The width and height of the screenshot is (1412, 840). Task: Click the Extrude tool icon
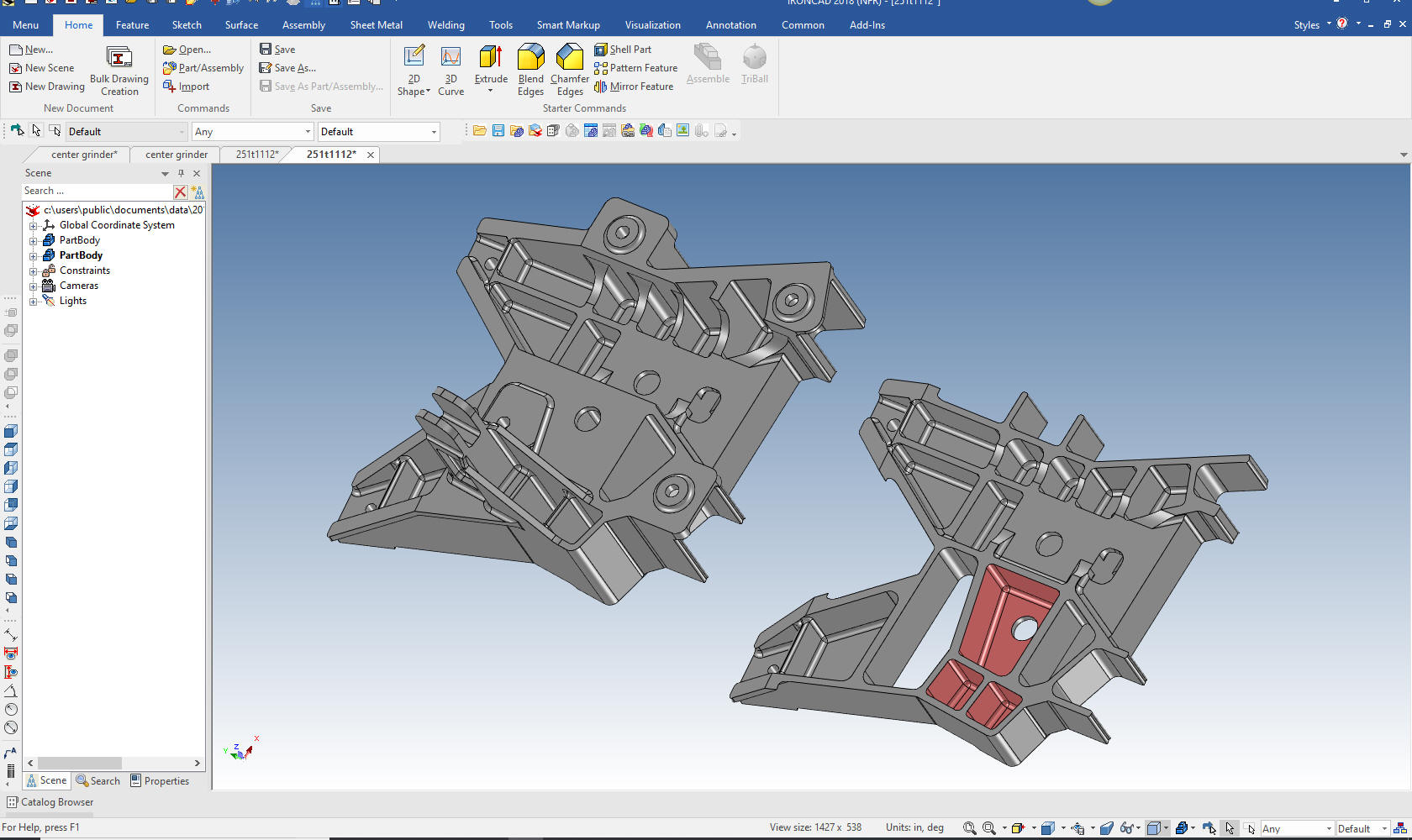[491, 58]
